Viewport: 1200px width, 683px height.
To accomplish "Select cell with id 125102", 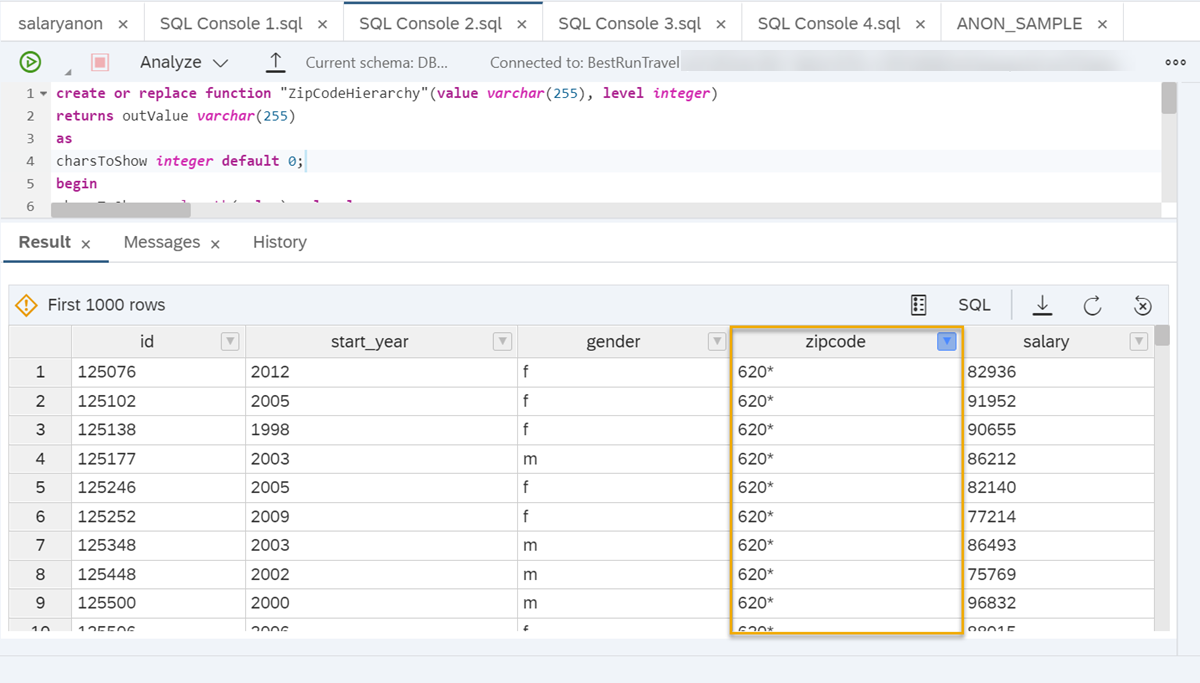I will tap(158, 401).
